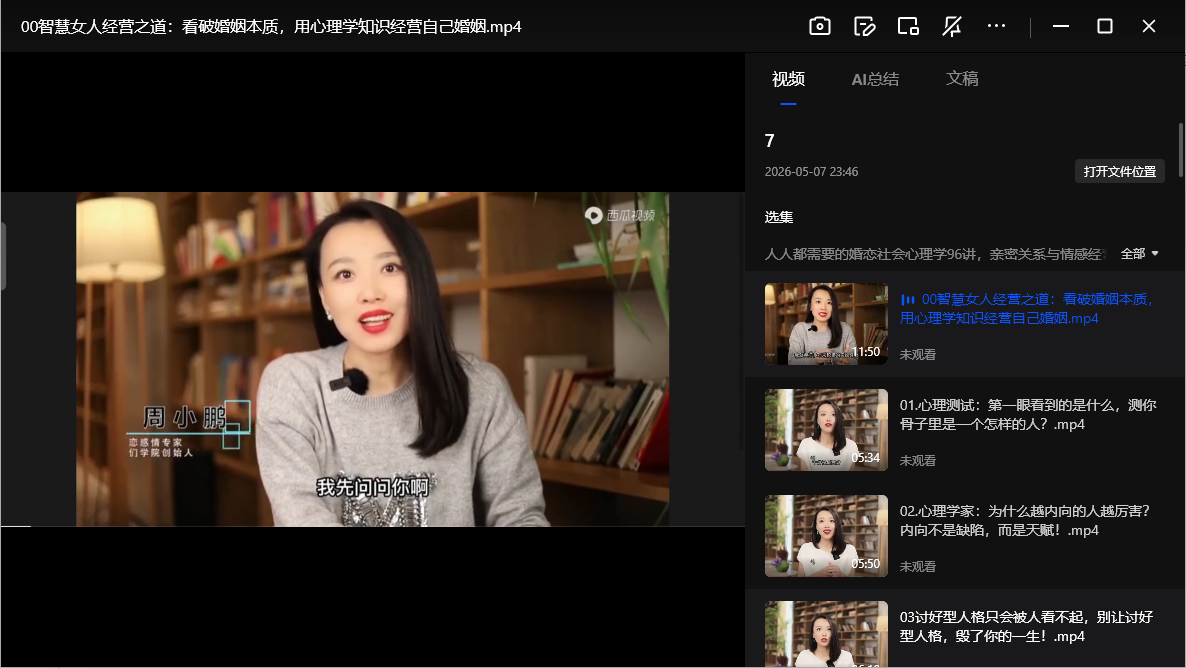Open the notes edit icon

click(x=864, y=26)
